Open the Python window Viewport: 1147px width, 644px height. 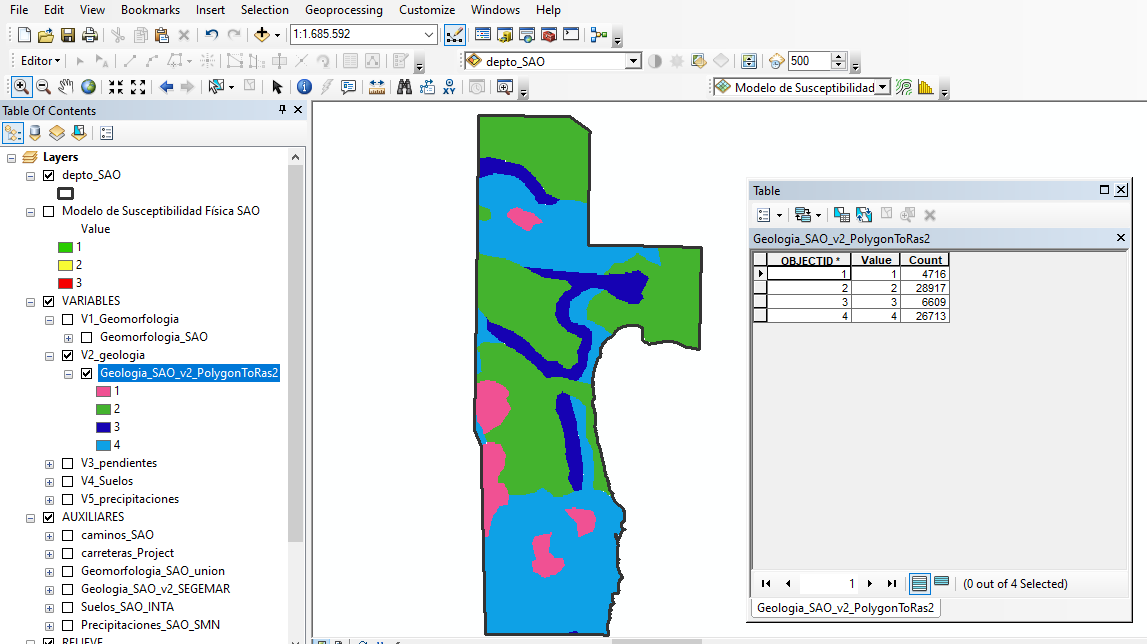[571, 34]
